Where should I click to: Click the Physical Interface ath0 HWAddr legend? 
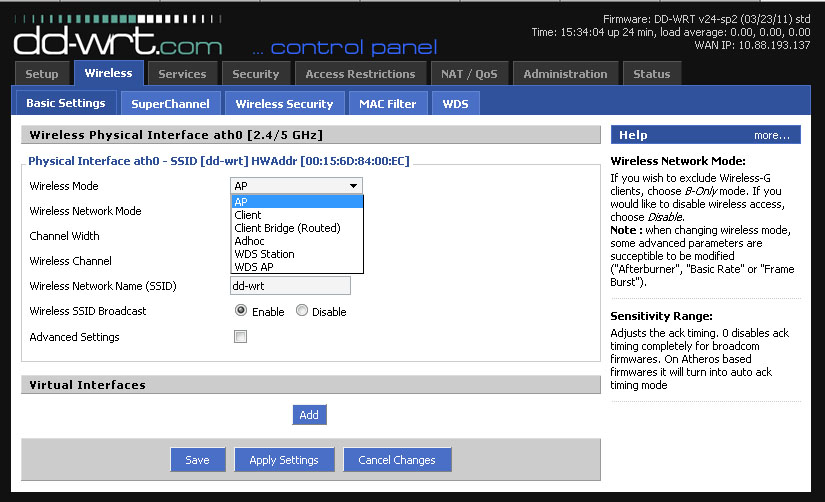click(x=218, y=161)
